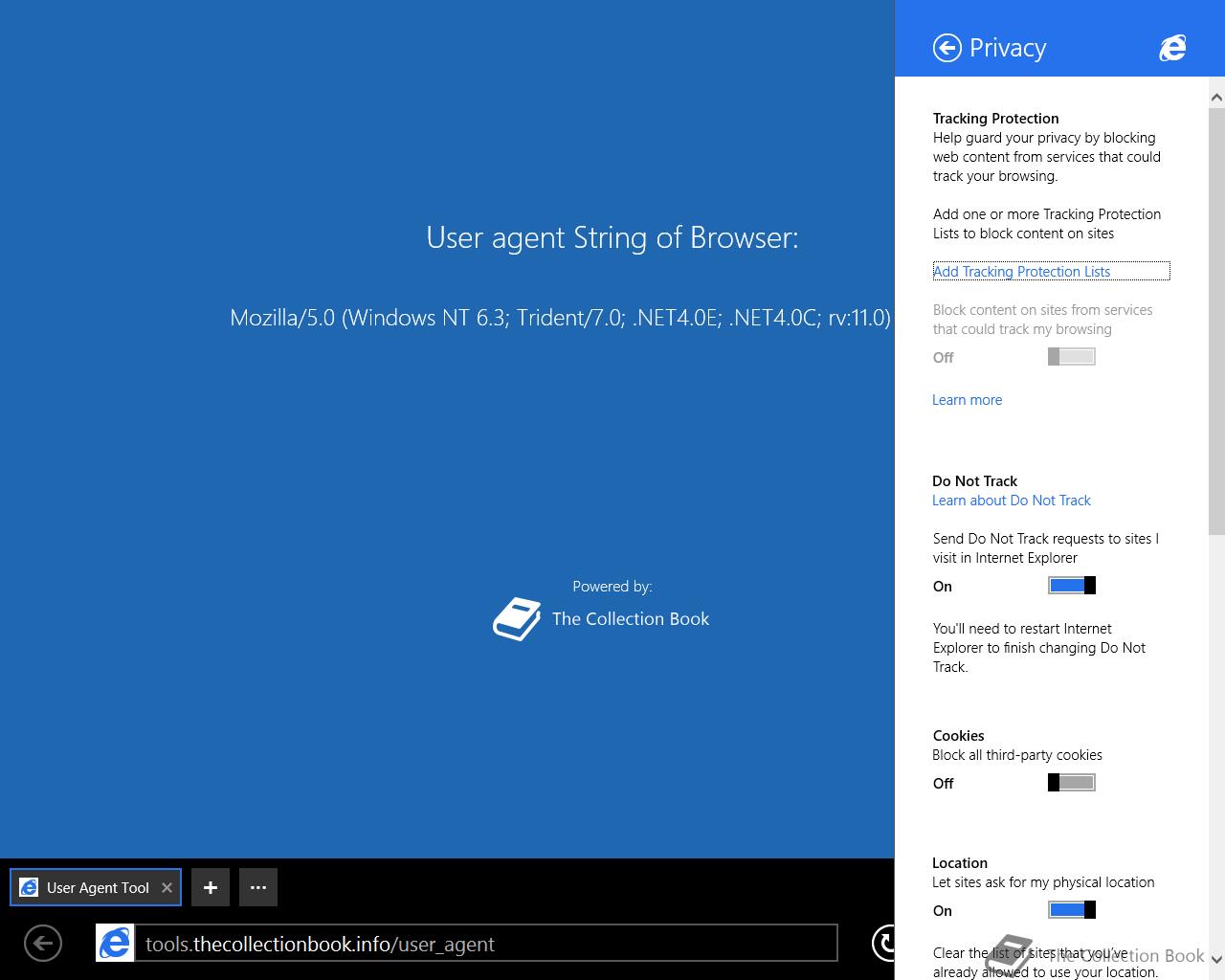
Task: Open Add Tracking Protection Lists link
Action: coord(1021,272)
